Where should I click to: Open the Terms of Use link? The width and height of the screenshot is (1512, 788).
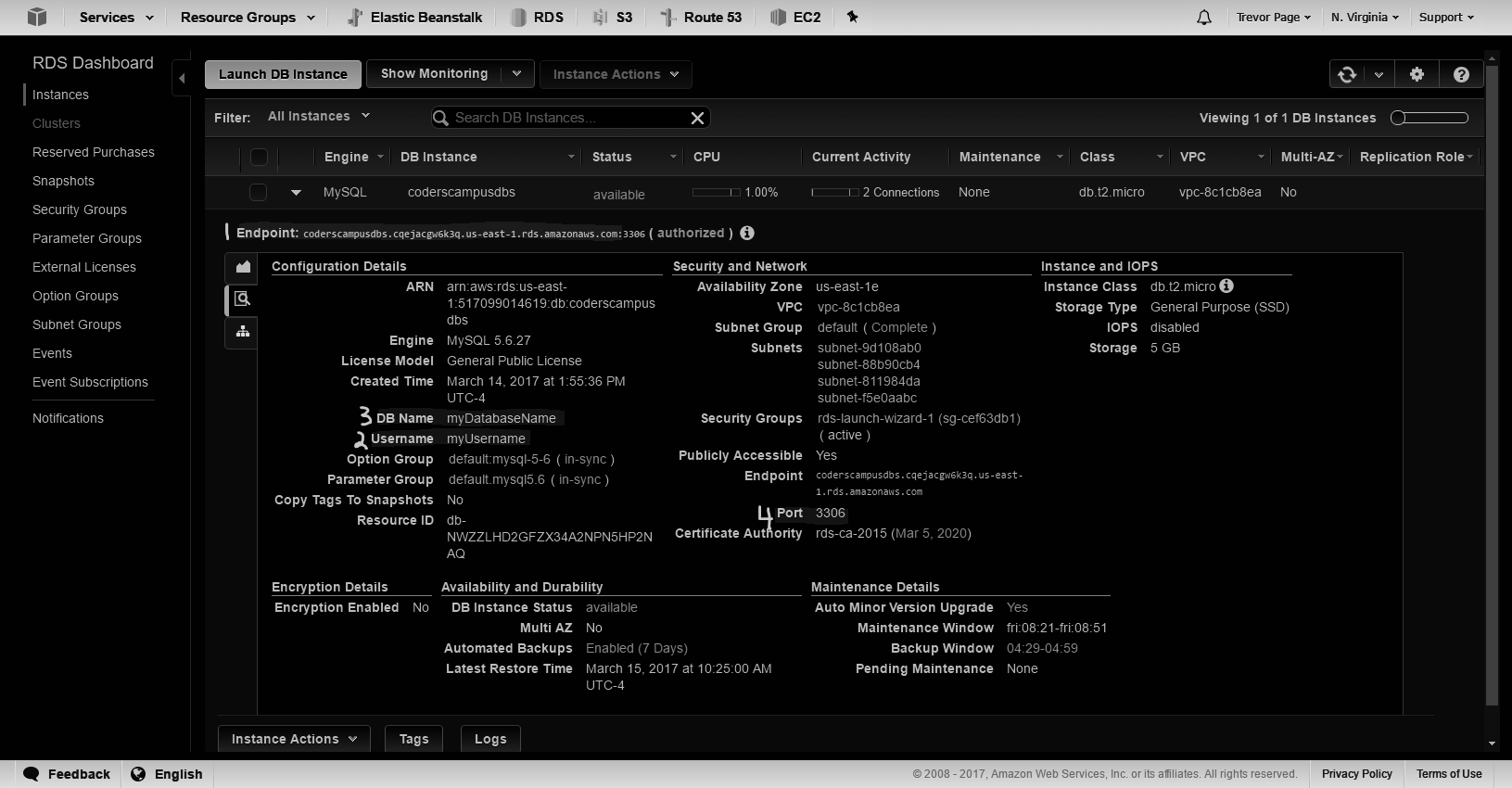(1449, 774)
